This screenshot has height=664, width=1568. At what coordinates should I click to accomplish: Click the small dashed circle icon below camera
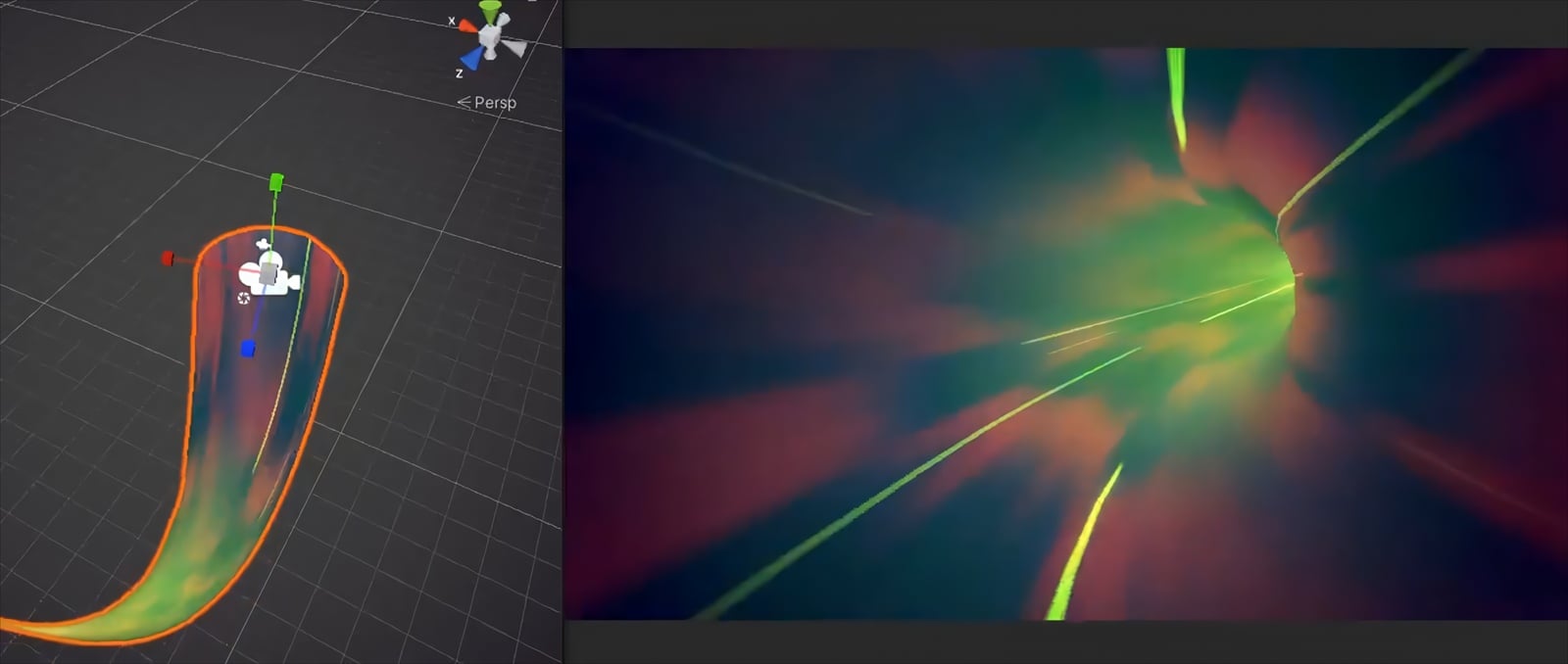[244, 298]
